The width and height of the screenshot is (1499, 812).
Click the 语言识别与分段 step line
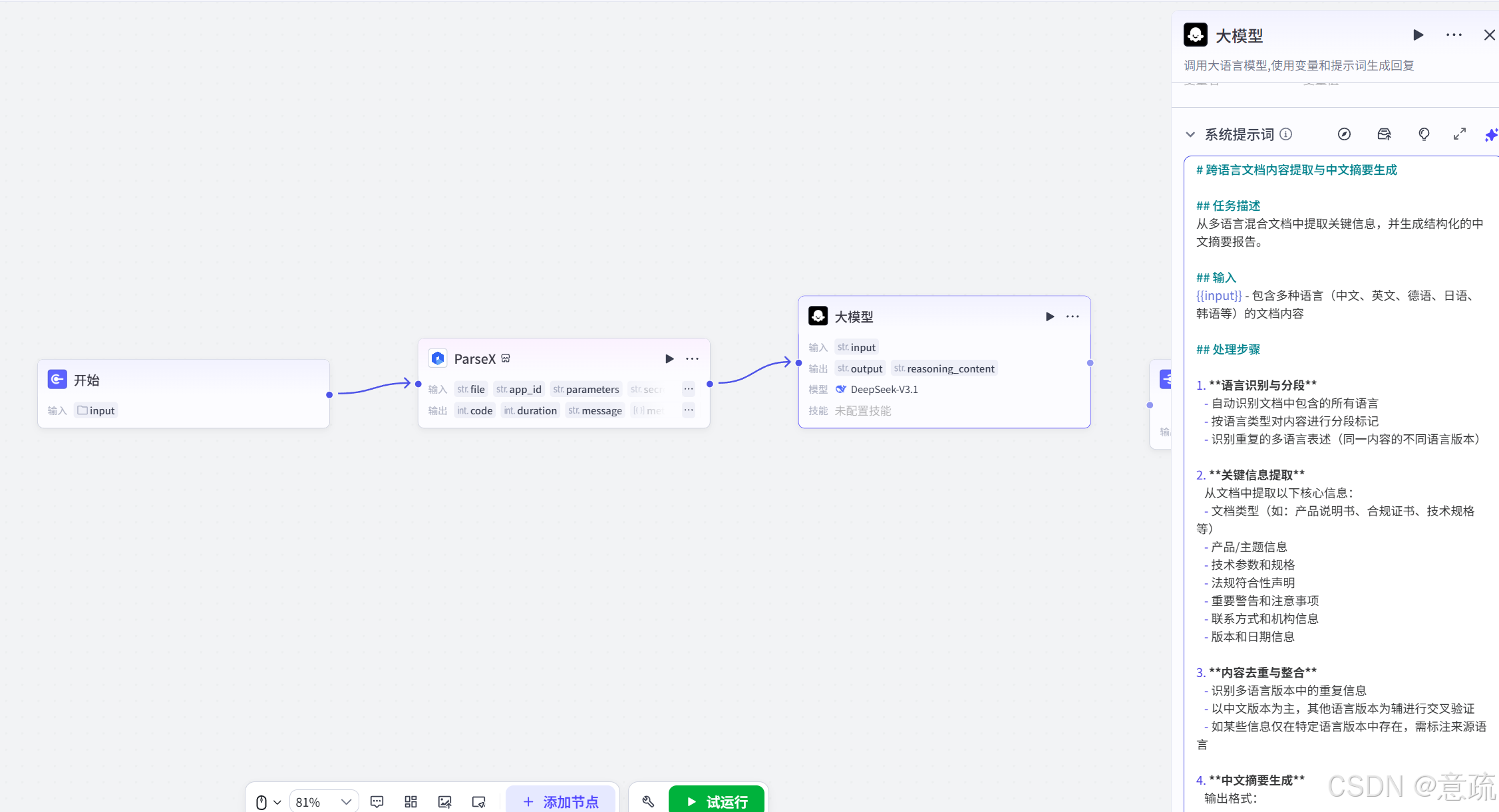[x=1257, y=385]
